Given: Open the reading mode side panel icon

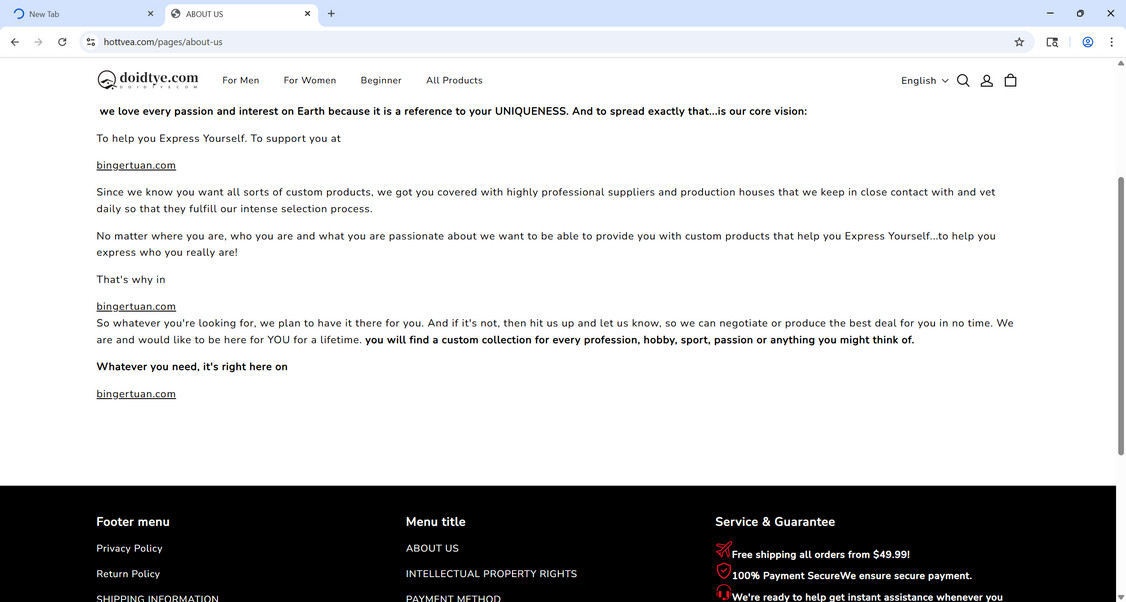Looking at the screenshot, I should click(1052, 42).
